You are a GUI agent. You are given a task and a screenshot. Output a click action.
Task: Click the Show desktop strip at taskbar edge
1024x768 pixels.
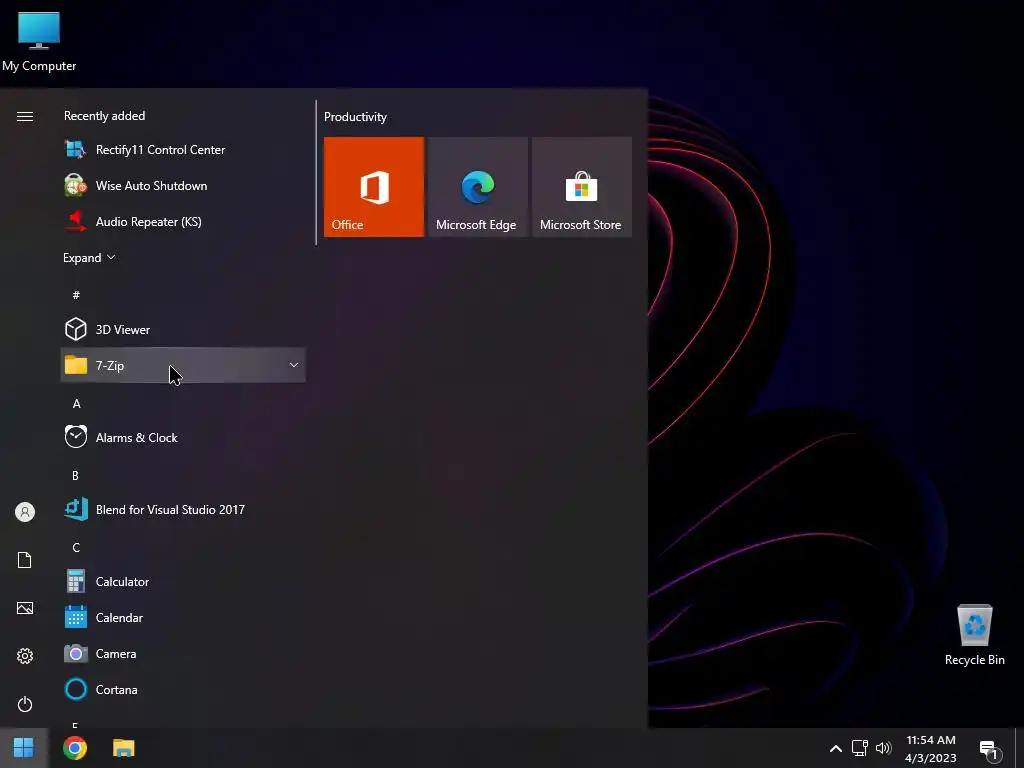pos(1020,748)
